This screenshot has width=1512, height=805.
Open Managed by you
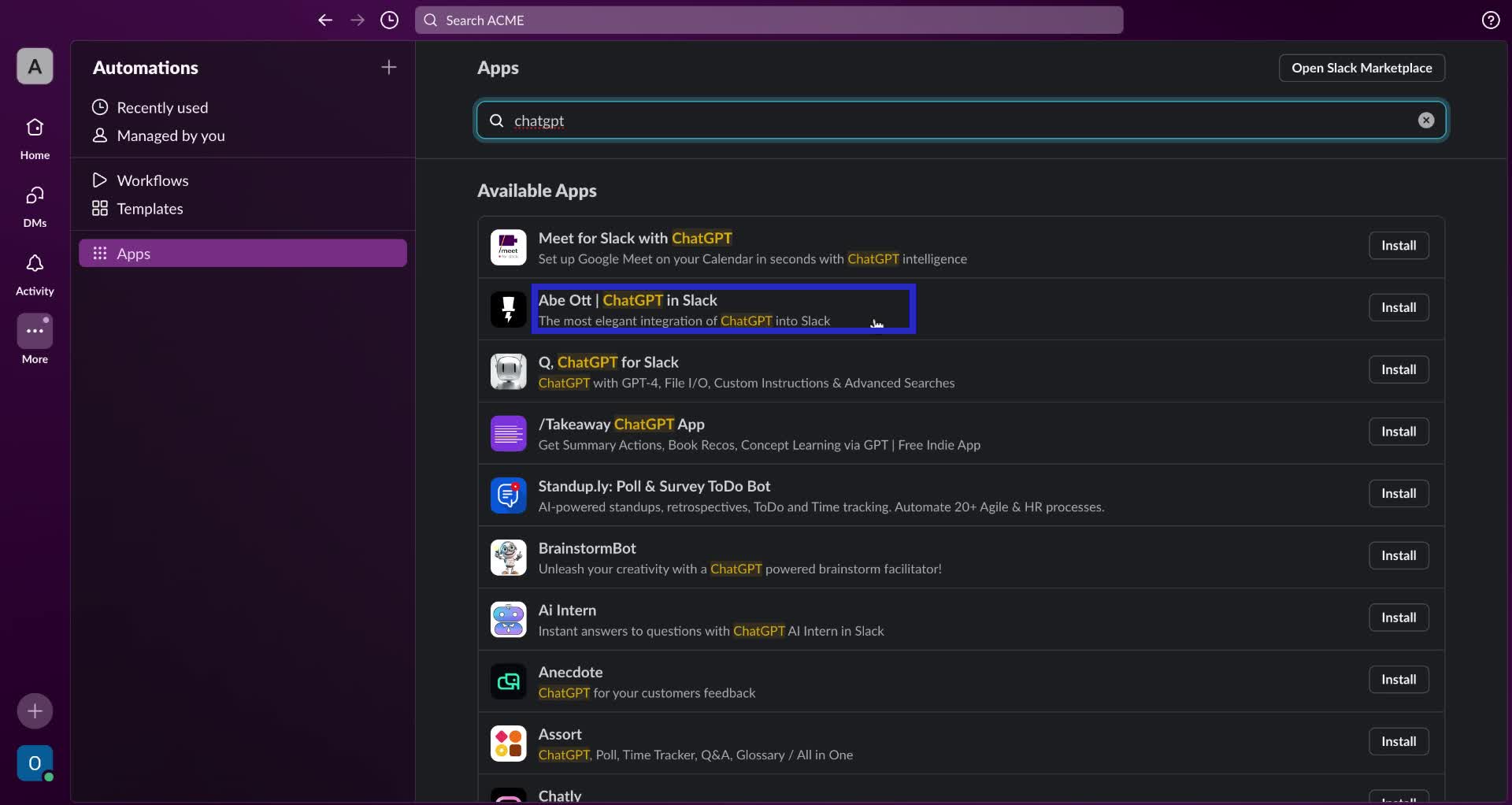pyautogui.click(x=170, y=135)
